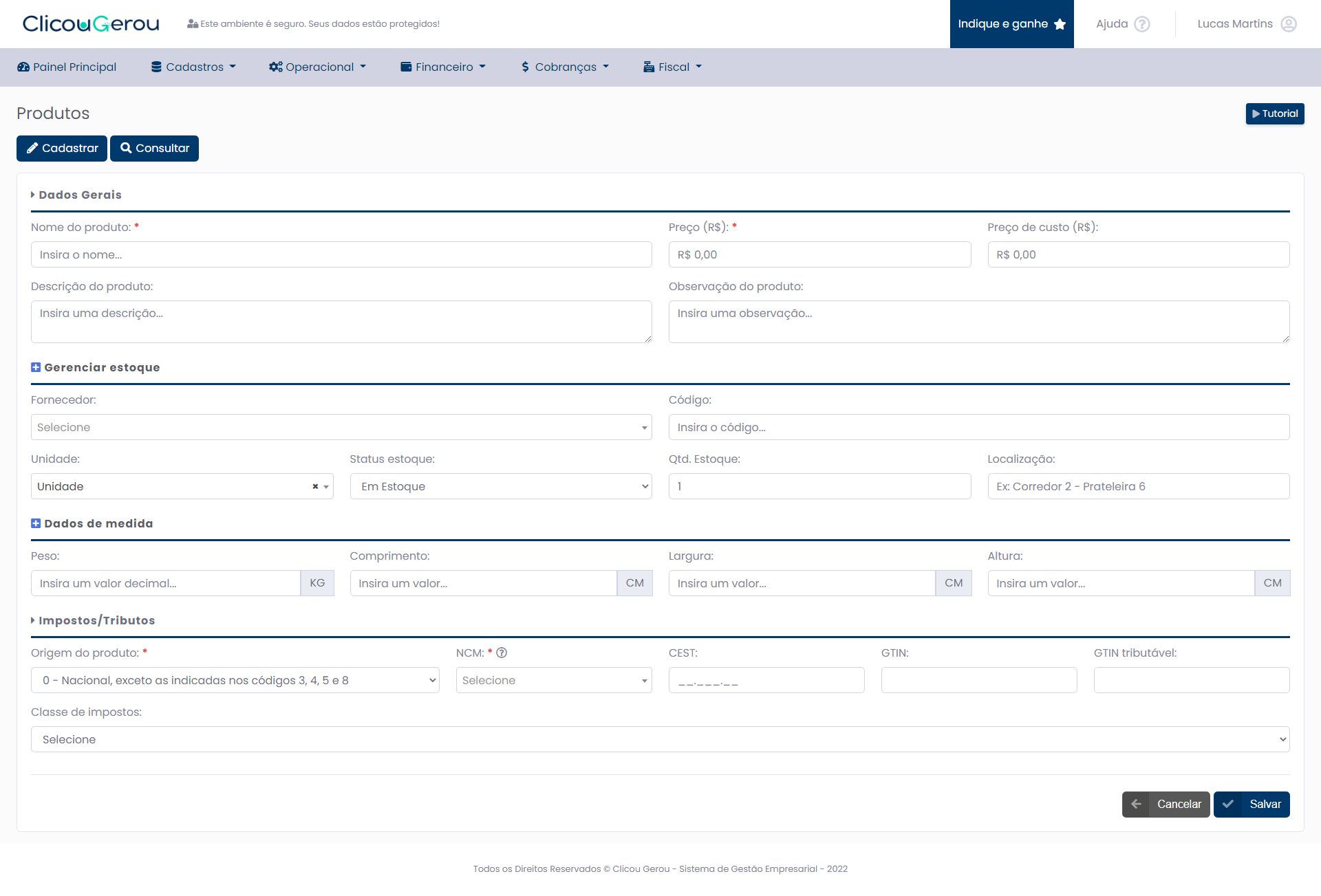Click the CM unit label by Altura
This screenshot has height=896, width=1321.
coord(1273,583)
